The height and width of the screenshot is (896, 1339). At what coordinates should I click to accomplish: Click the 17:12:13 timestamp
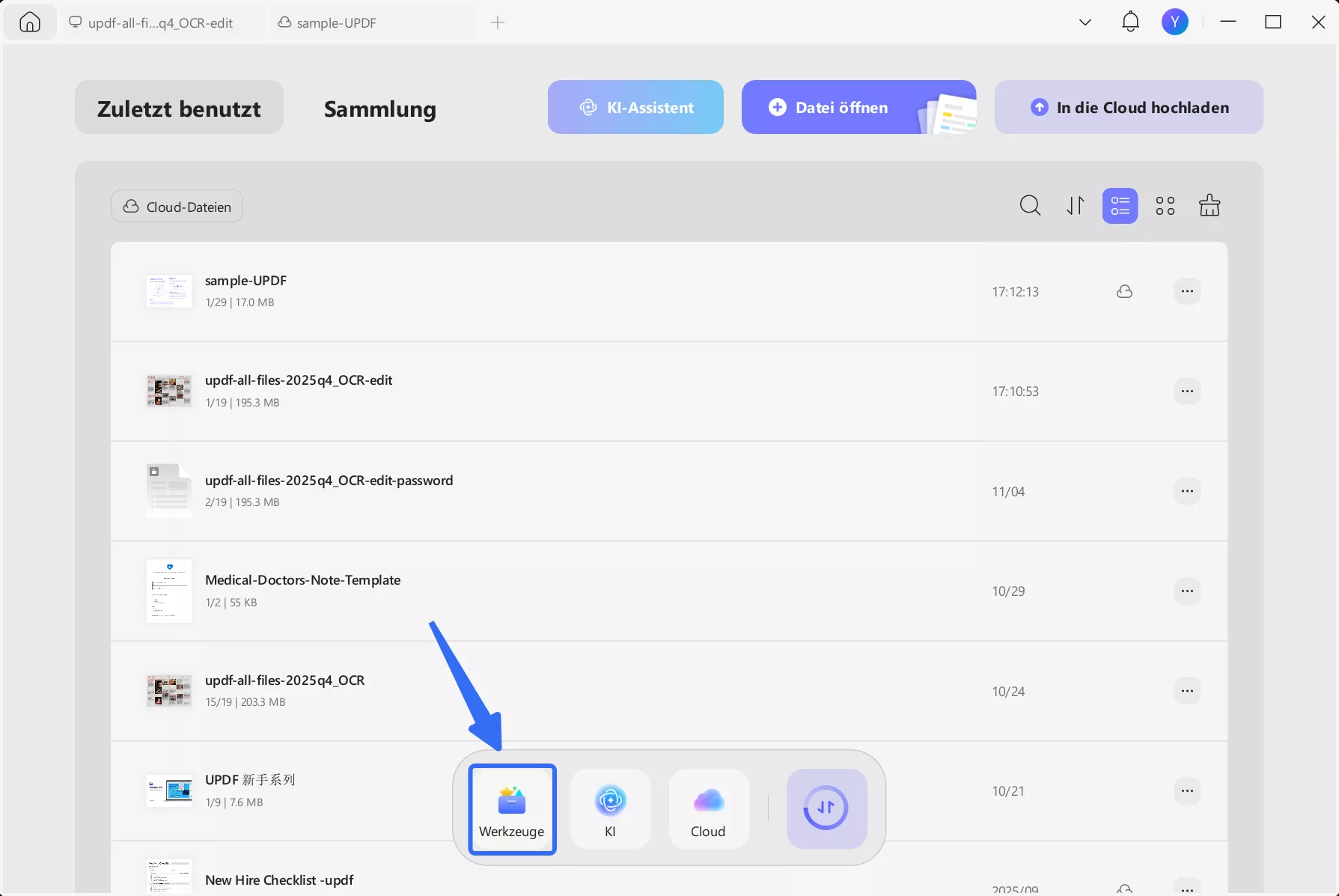[x=1016, y=292]
